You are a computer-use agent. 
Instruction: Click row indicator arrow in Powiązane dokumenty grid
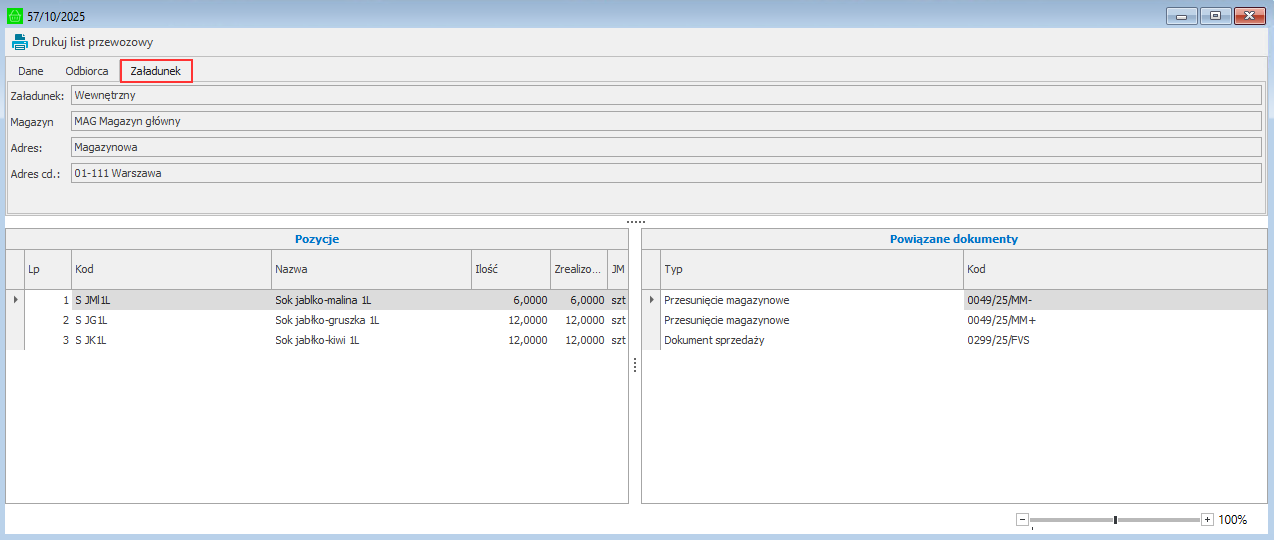(x=651, y=299)
